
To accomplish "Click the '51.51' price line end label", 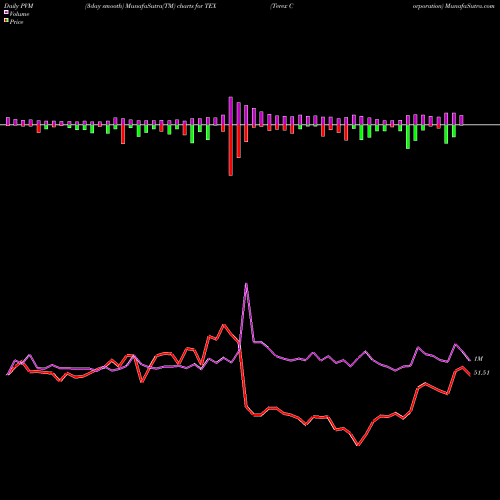I will click(x=482, y=373).
